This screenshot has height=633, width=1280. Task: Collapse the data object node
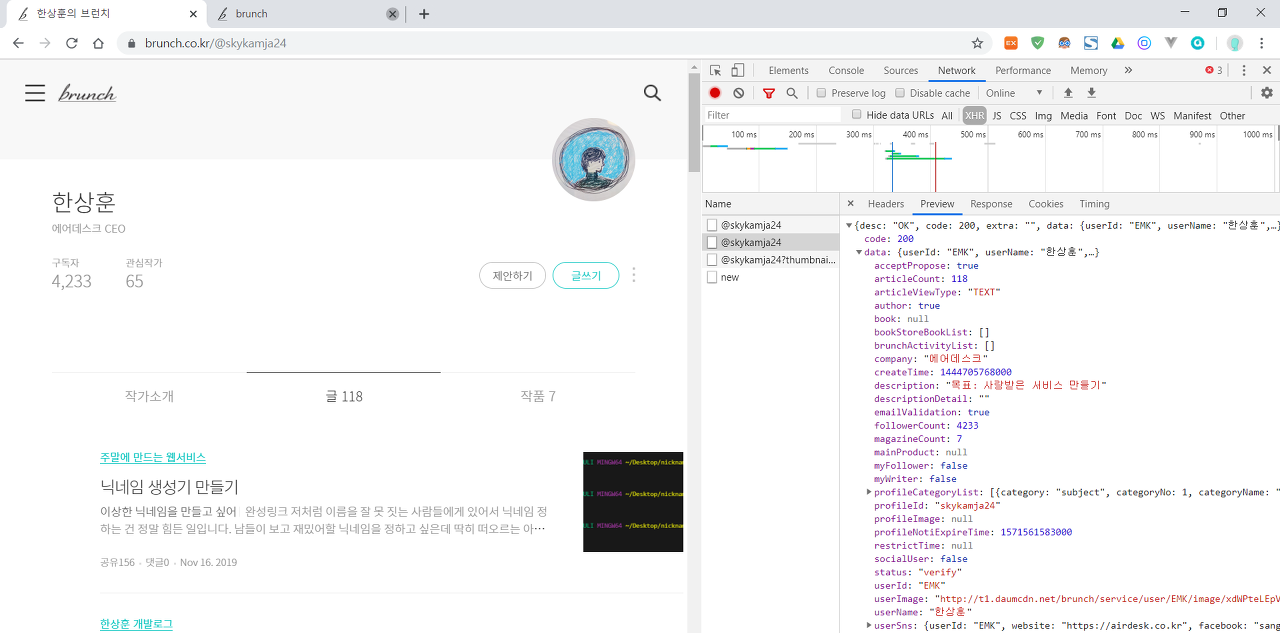(x=859, y=252)
